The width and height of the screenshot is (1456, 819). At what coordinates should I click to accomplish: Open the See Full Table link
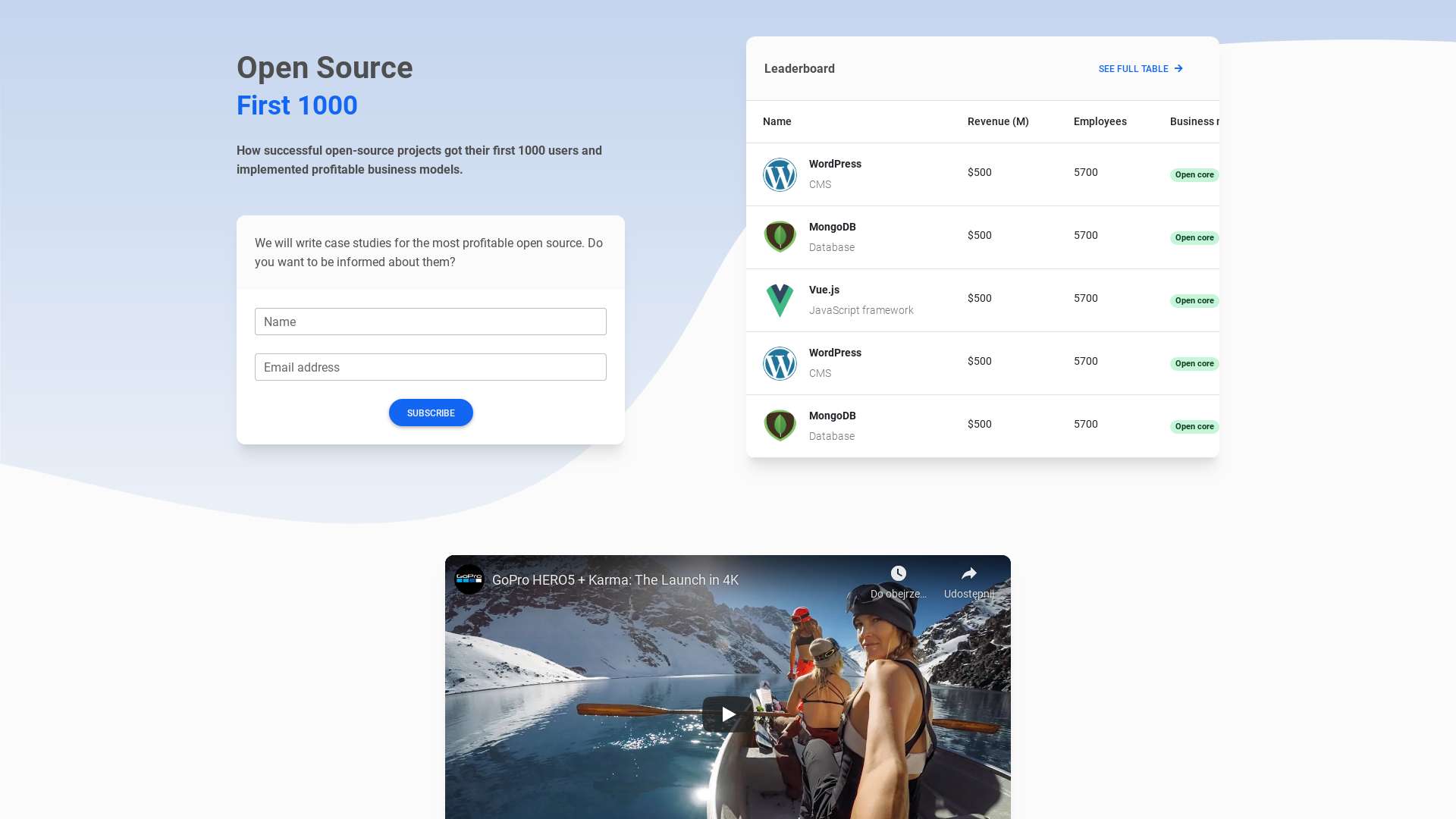(1140, 69)
